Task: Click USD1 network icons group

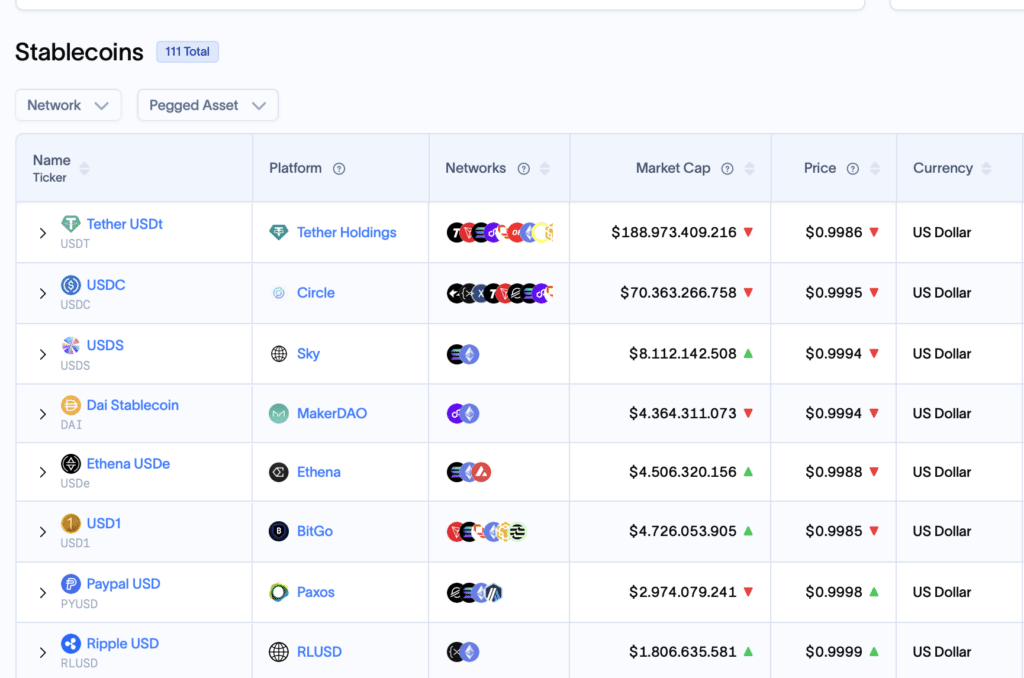Action: click(487, 532)
